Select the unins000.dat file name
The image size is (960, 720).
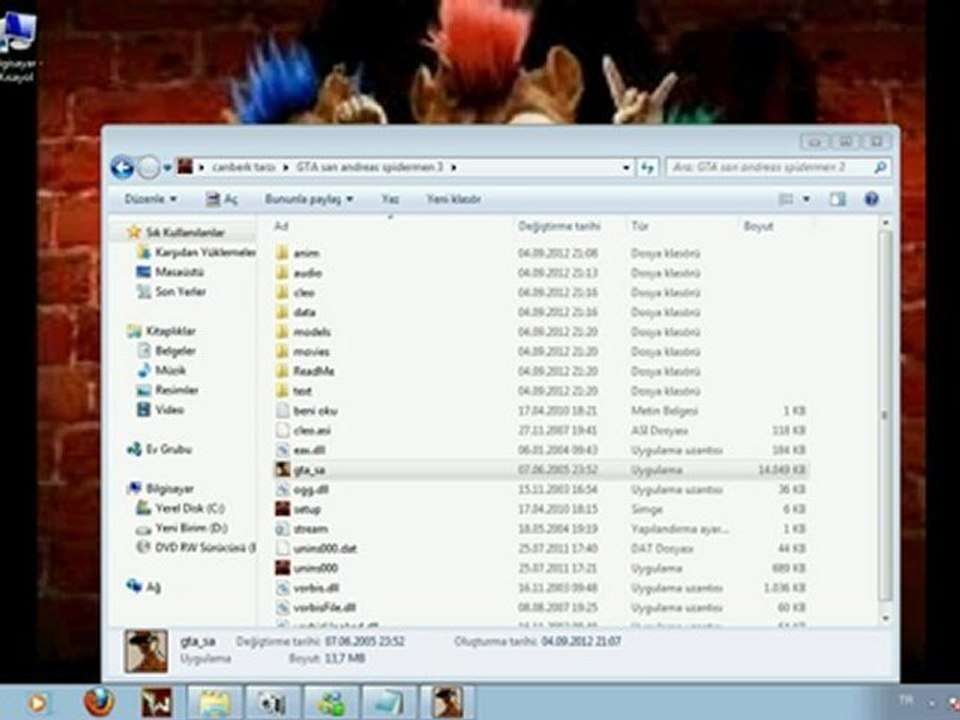(x=324, y=549)
